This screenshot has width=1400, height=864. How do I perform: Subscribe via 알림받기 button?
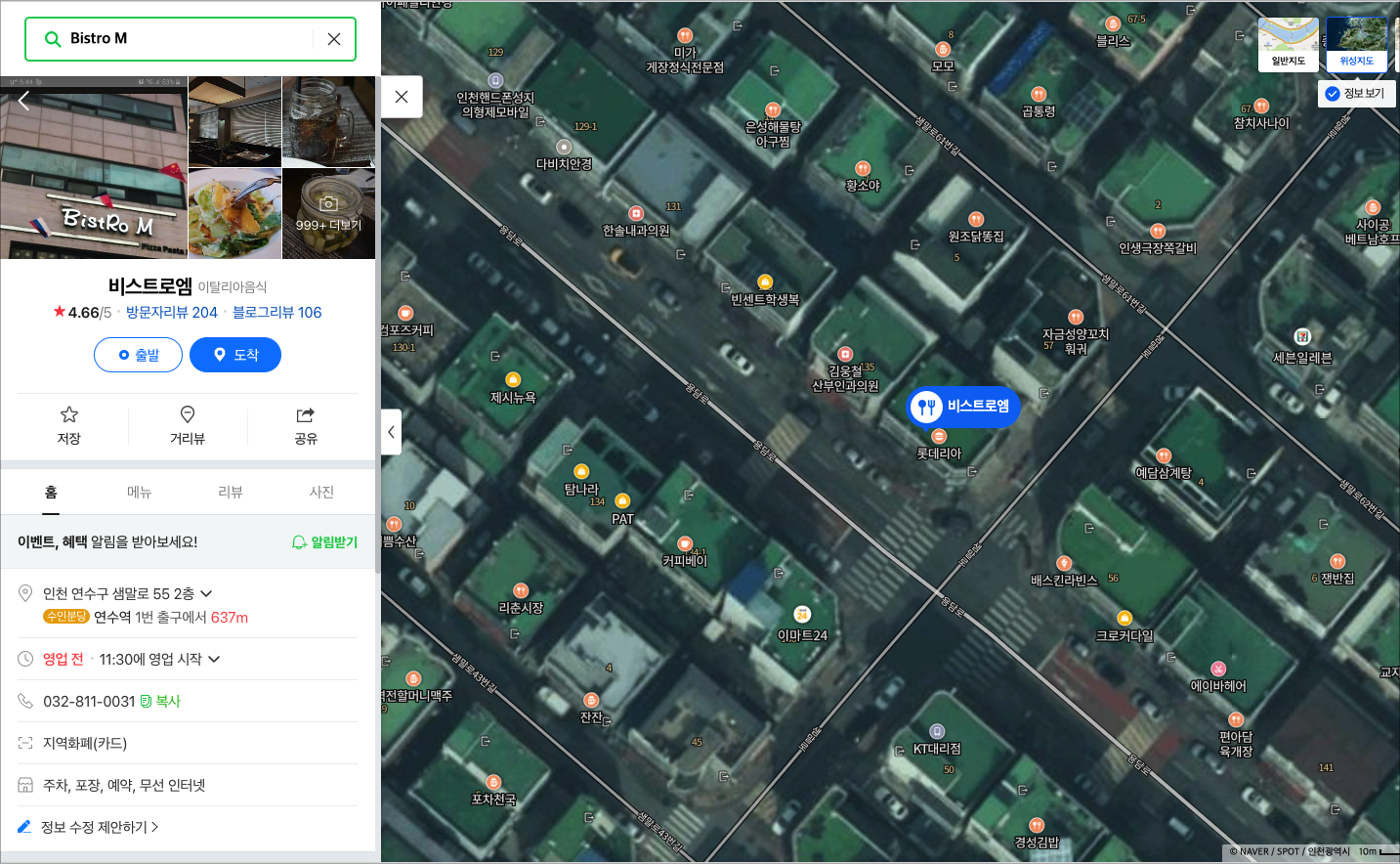point(324,542)
